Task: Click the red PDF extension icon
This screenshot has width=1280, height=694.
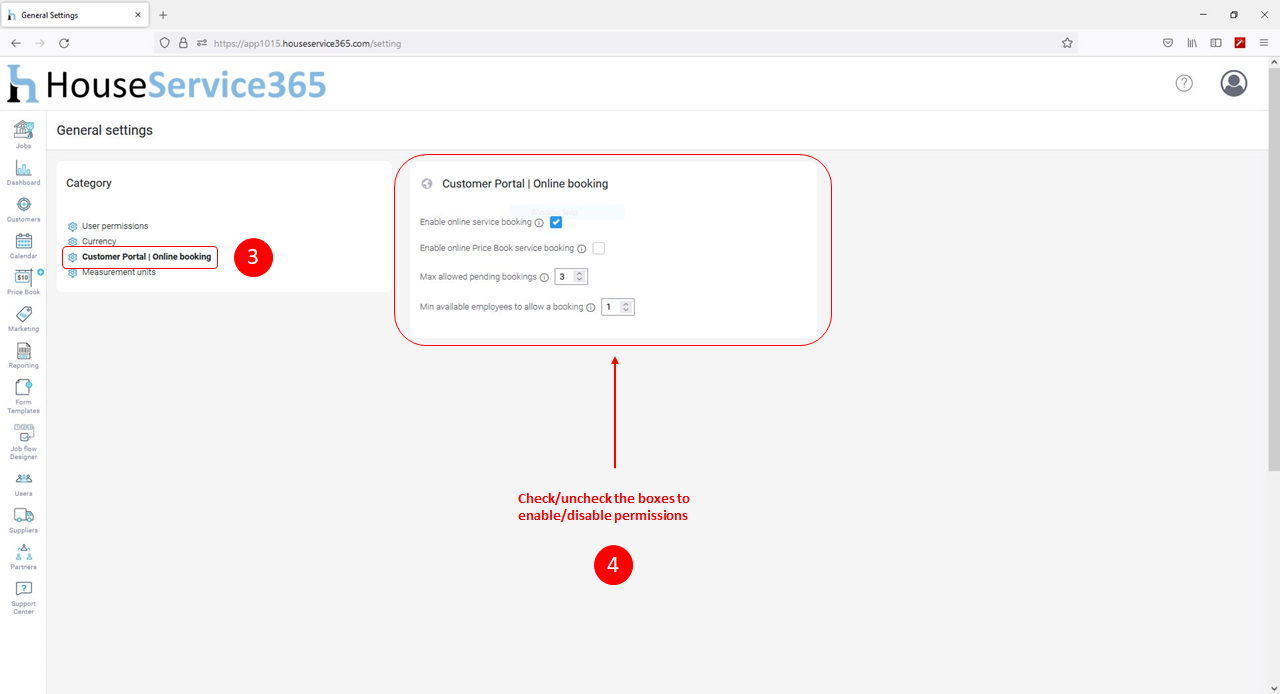Action: 1240,43
